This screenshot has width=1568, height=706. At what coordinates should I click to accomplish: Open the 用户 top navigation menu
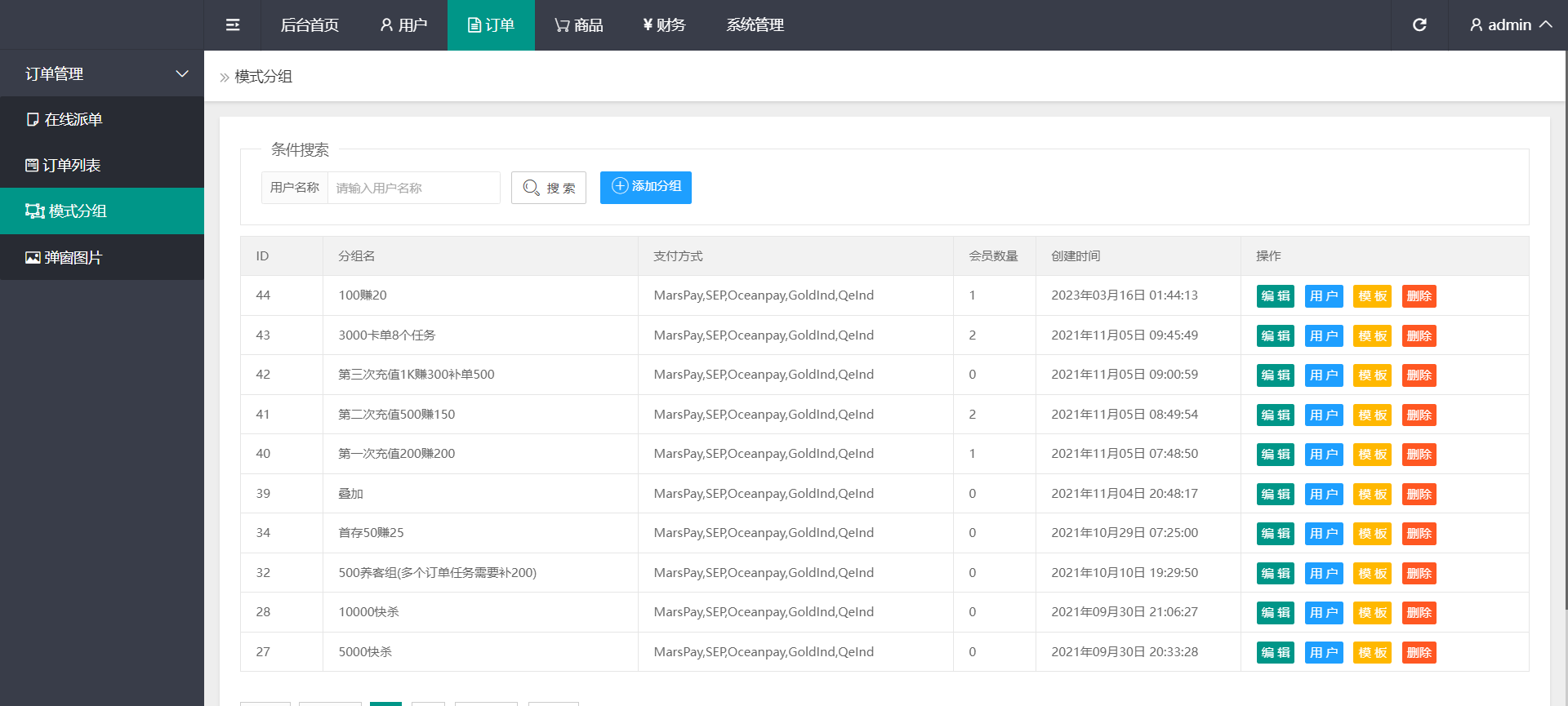coord(403,25)
